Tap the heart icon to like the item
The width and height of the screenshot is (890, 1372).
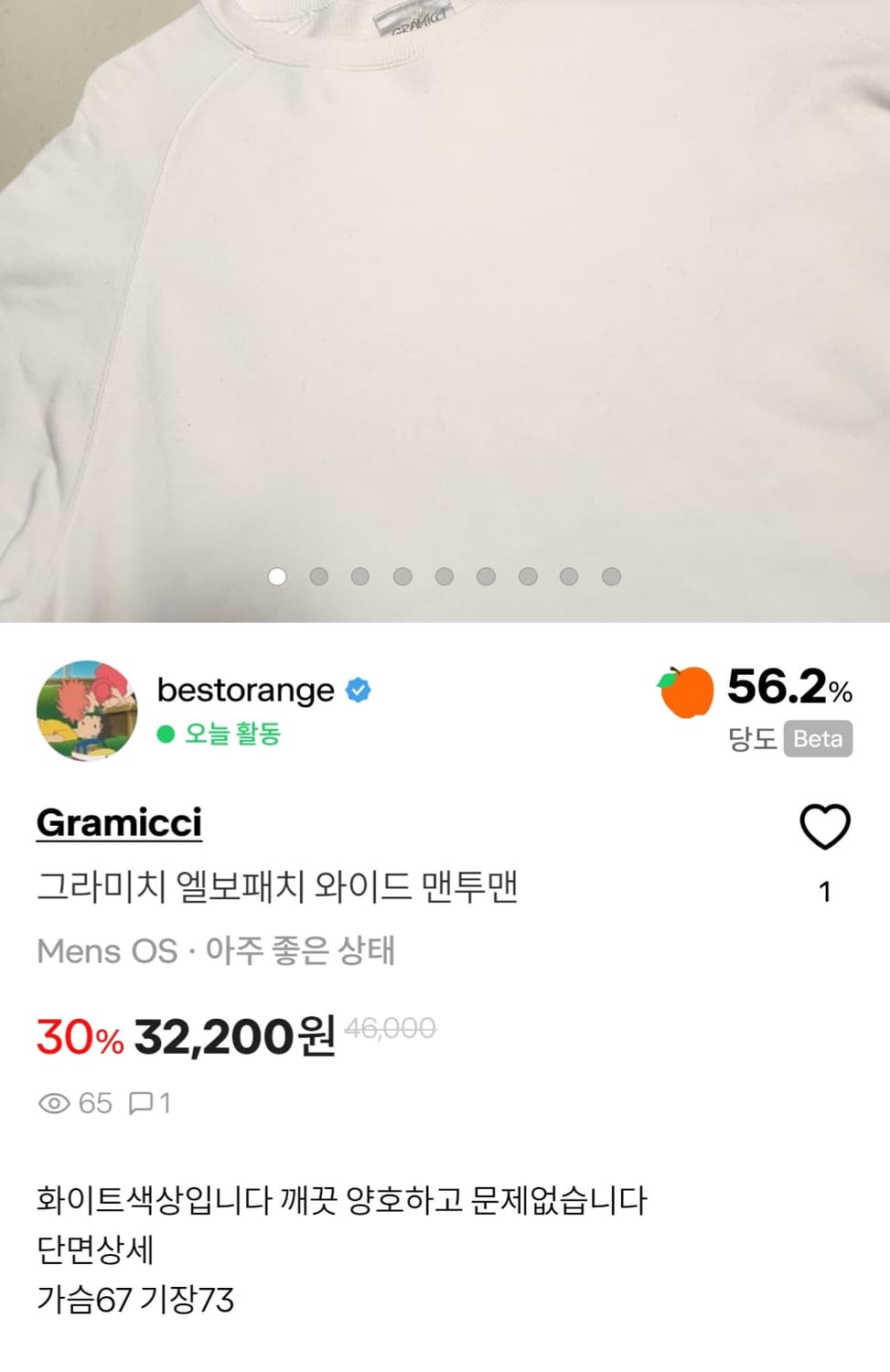pos(825,827)
